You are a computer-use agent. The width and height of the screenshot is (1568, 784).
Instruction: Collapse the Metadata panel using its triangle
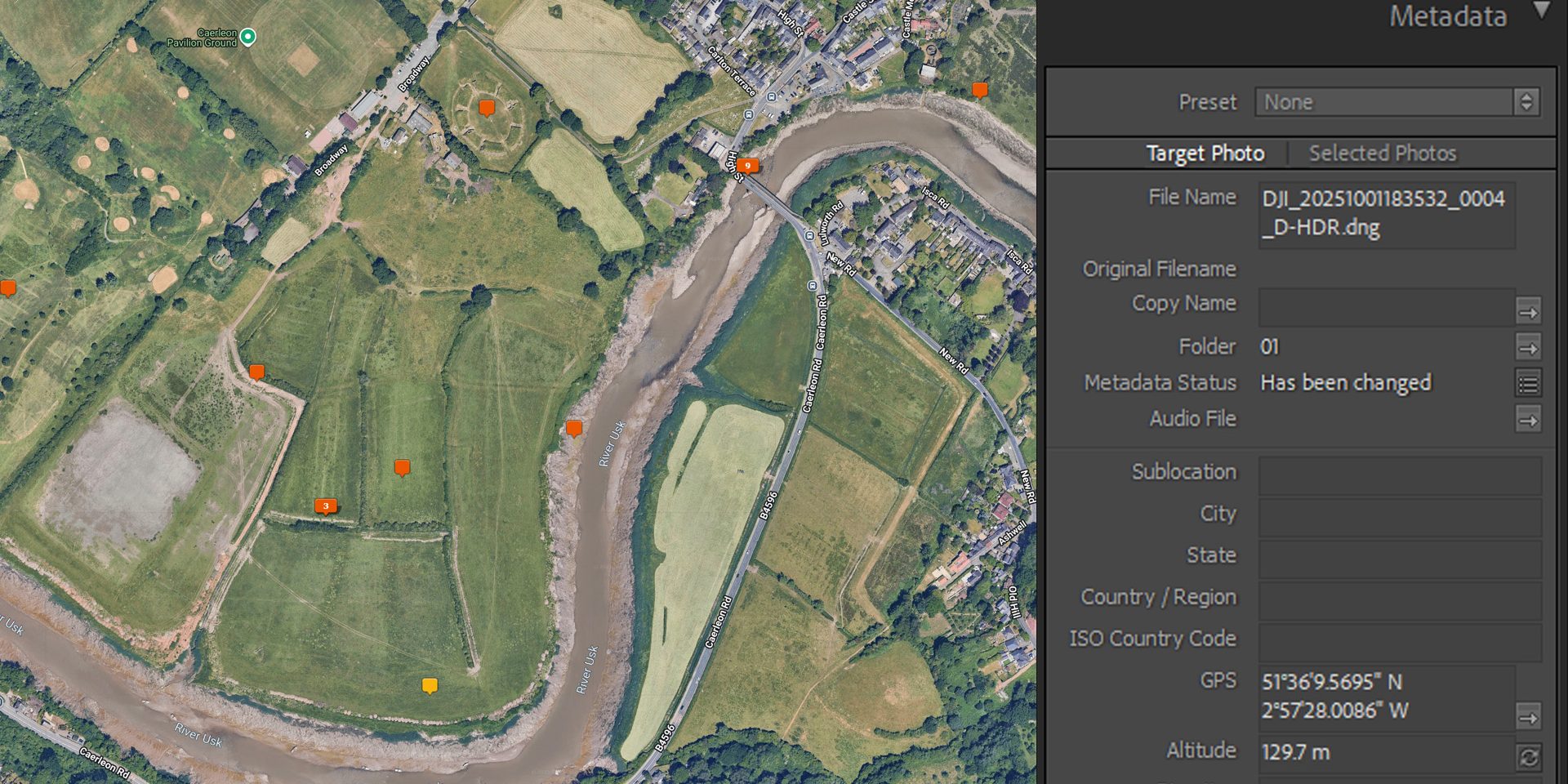click(x=1541, y=11)
